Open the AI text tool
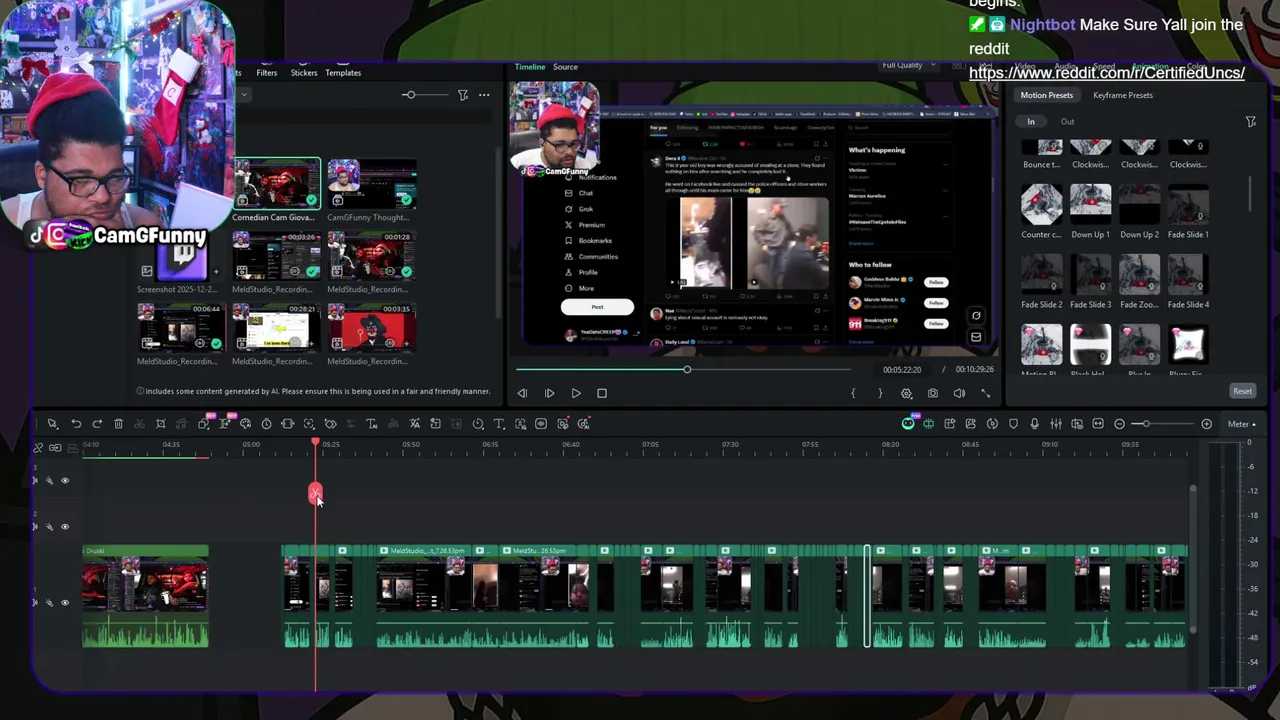Viewport: 1280px width, 720px height. pos(372,424)
